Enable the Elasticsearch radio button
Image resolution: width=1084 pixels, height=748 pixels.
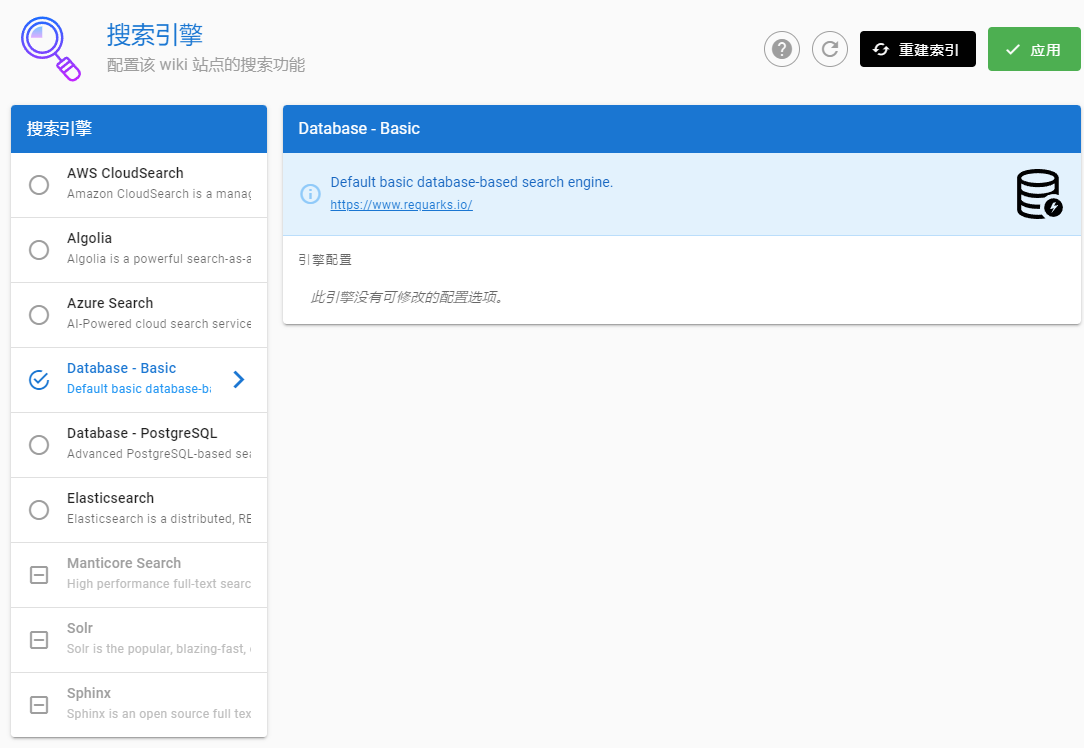pyautogui.click(x=39, y=510)
